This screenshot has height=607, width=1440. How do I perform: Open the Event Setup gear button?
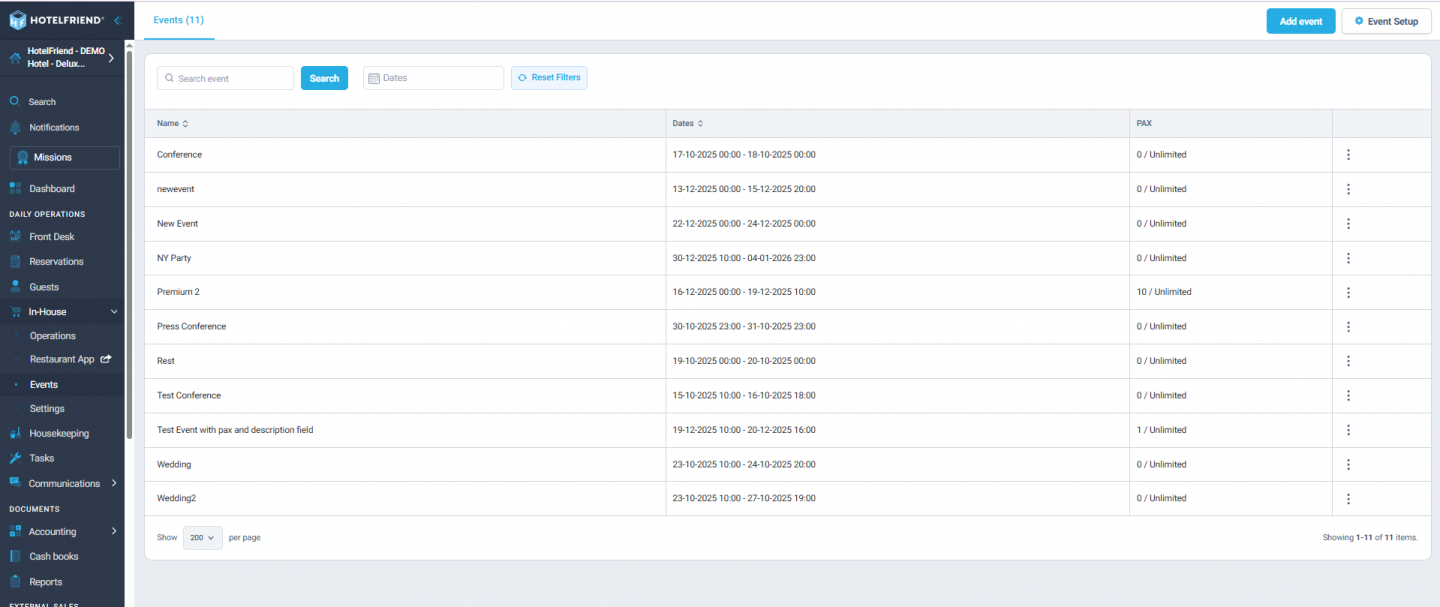point(1386,21)
